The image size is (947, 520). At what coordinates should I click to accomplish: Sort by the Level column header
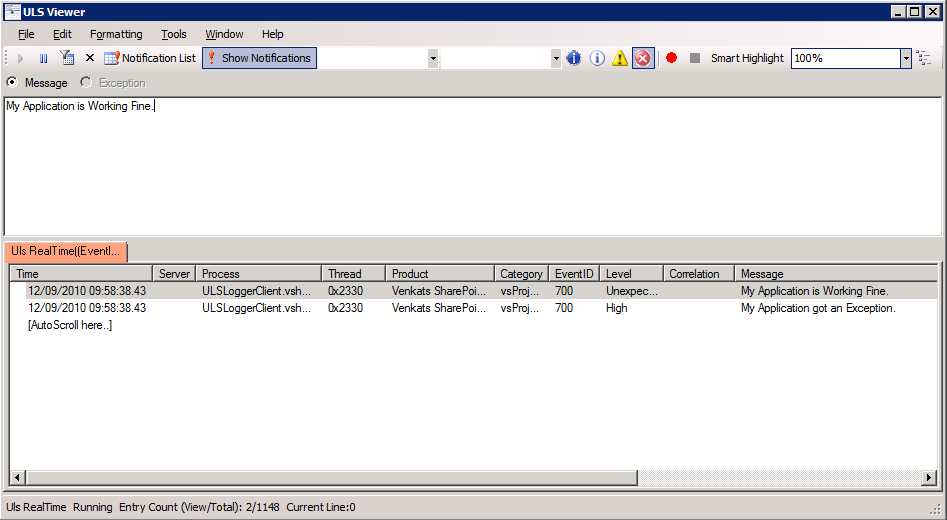point(632,274)
